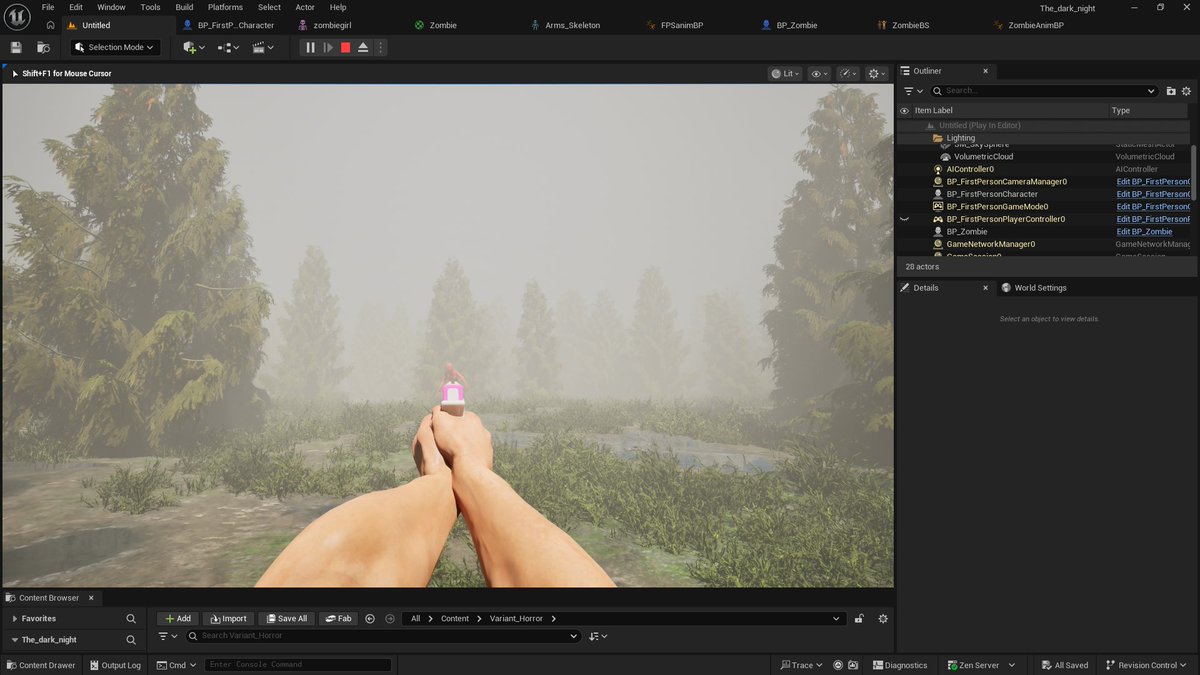Viewport: 1200px width, 675px height.
Task: Search the Favorites section with its magnifier
Action: [131, 619]
